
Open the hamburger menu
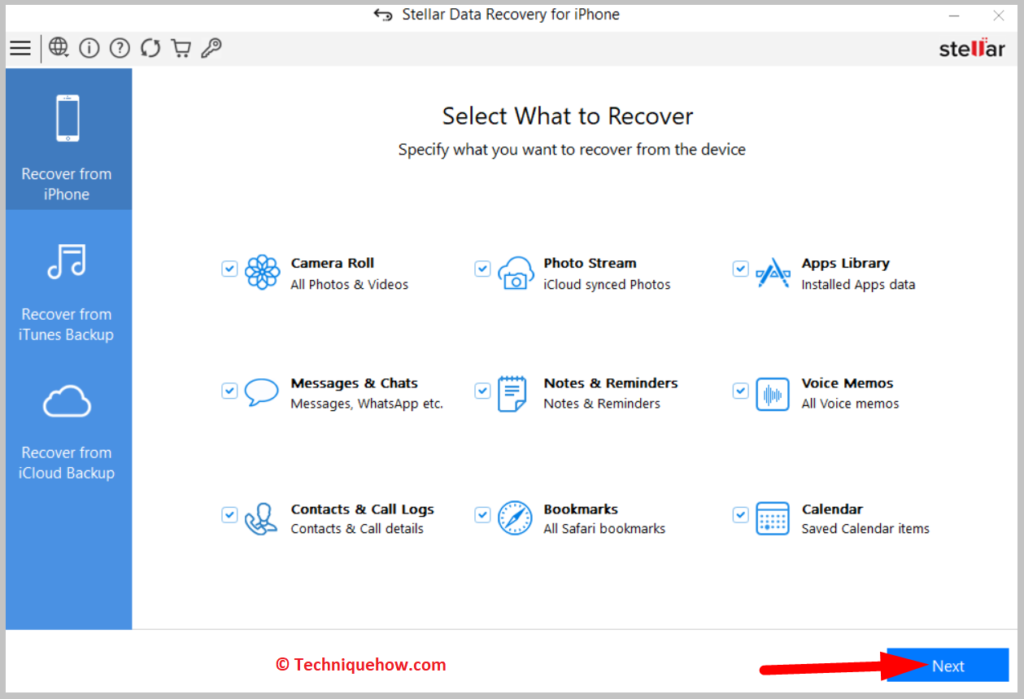click(20, 48)
